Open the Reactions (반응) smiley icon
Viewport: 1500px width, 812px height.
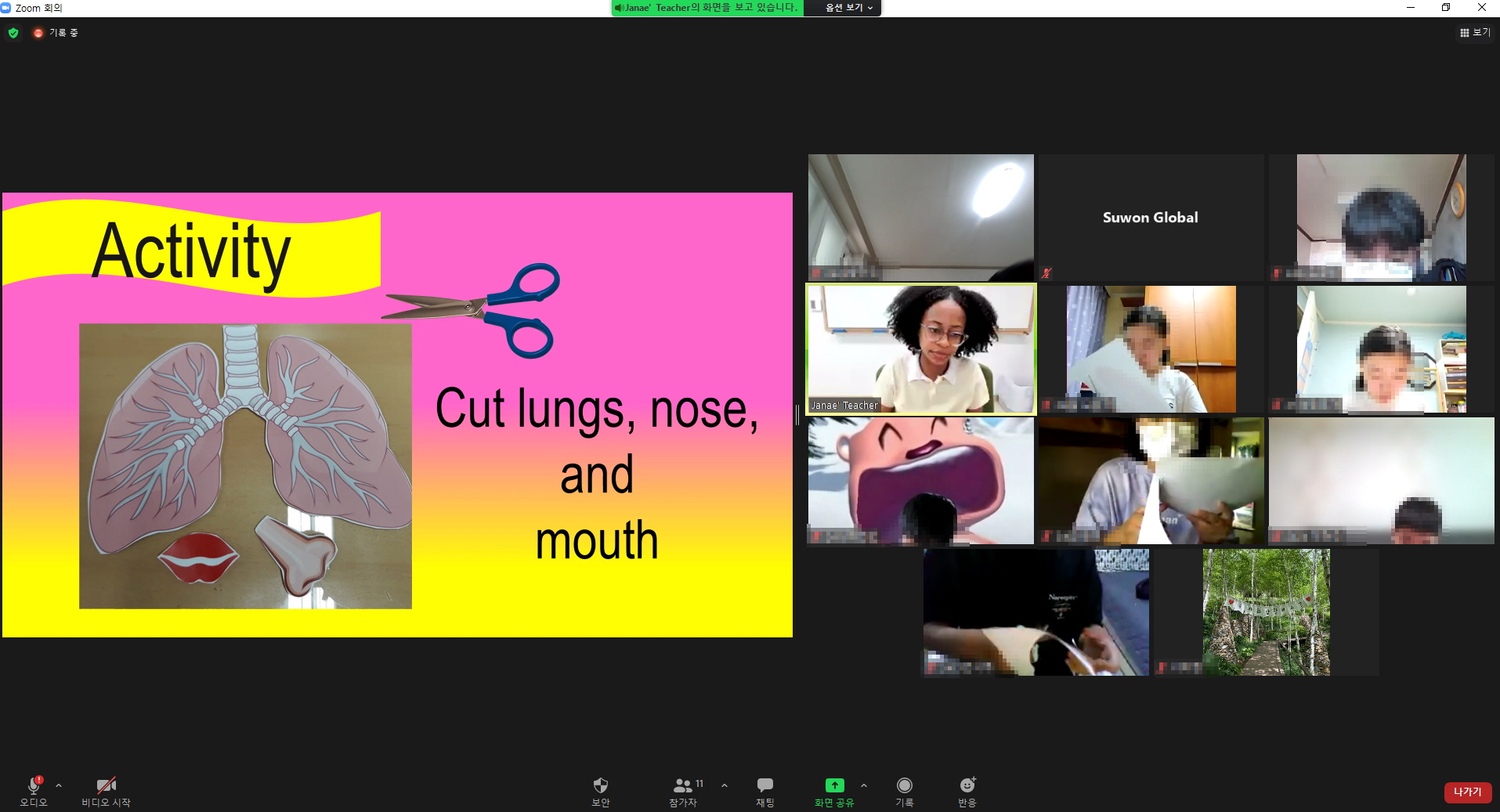(x=967, y=786)
